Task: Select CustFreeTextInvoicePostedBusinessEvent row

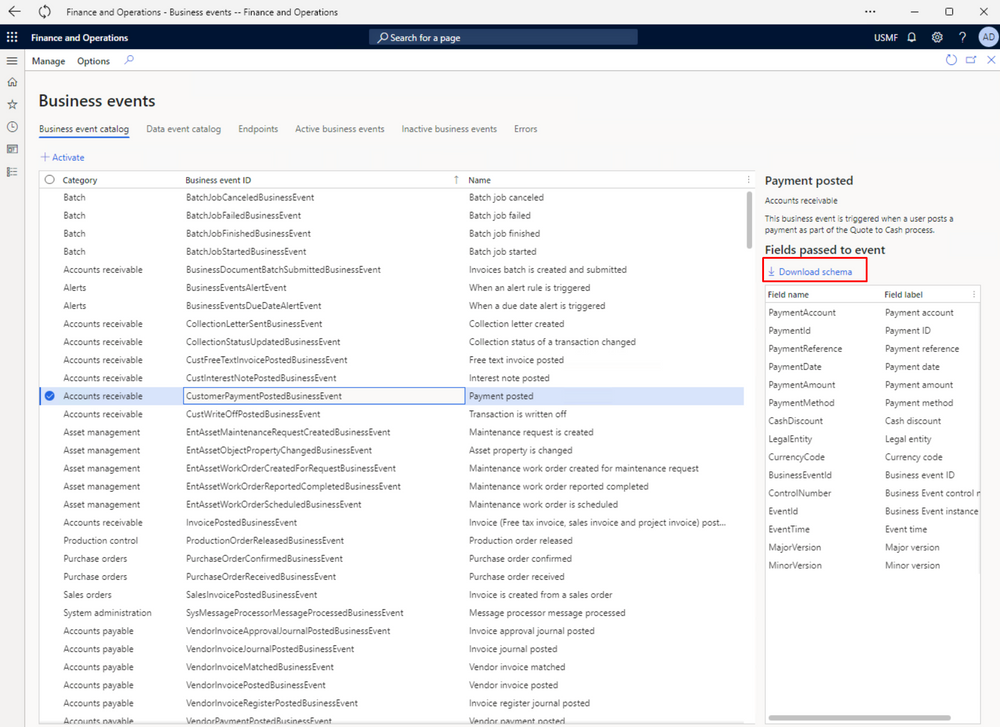Action: click(x=392, y=360)
